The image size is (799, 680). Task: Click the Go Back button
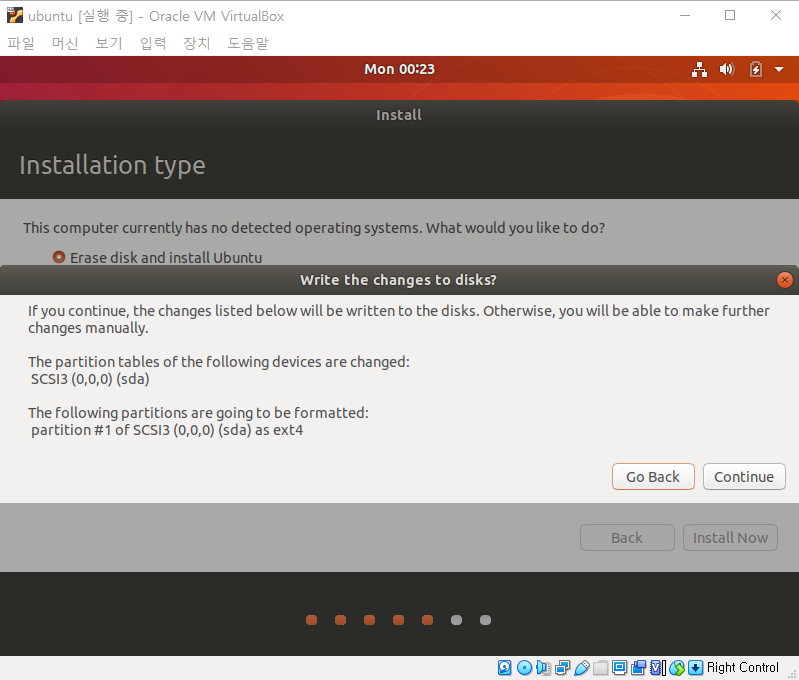653,477
